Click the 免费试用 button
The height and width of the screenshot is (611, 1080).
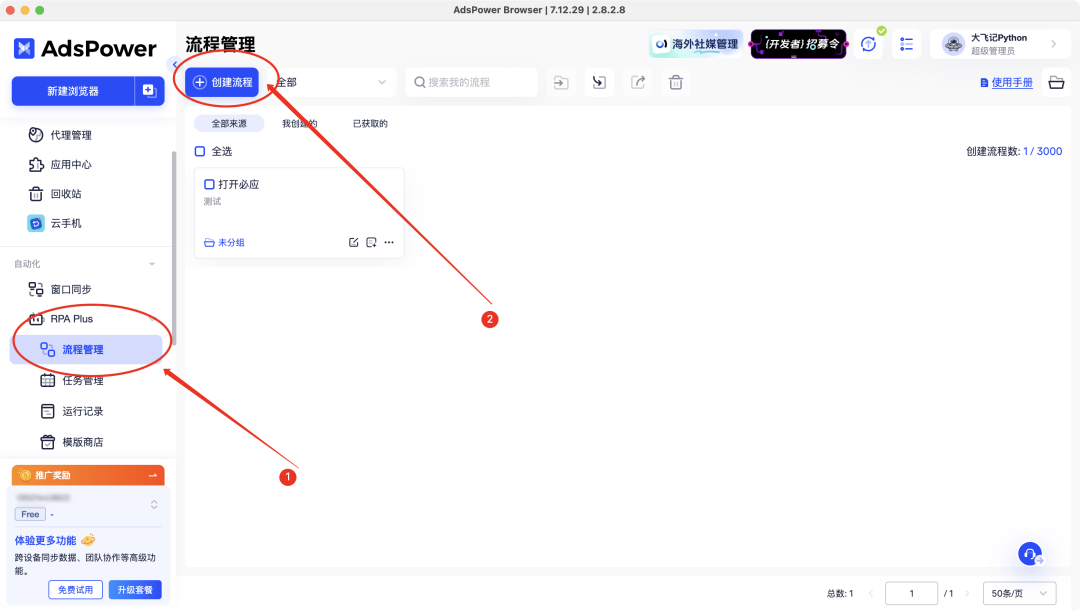(x=75, y=590)
